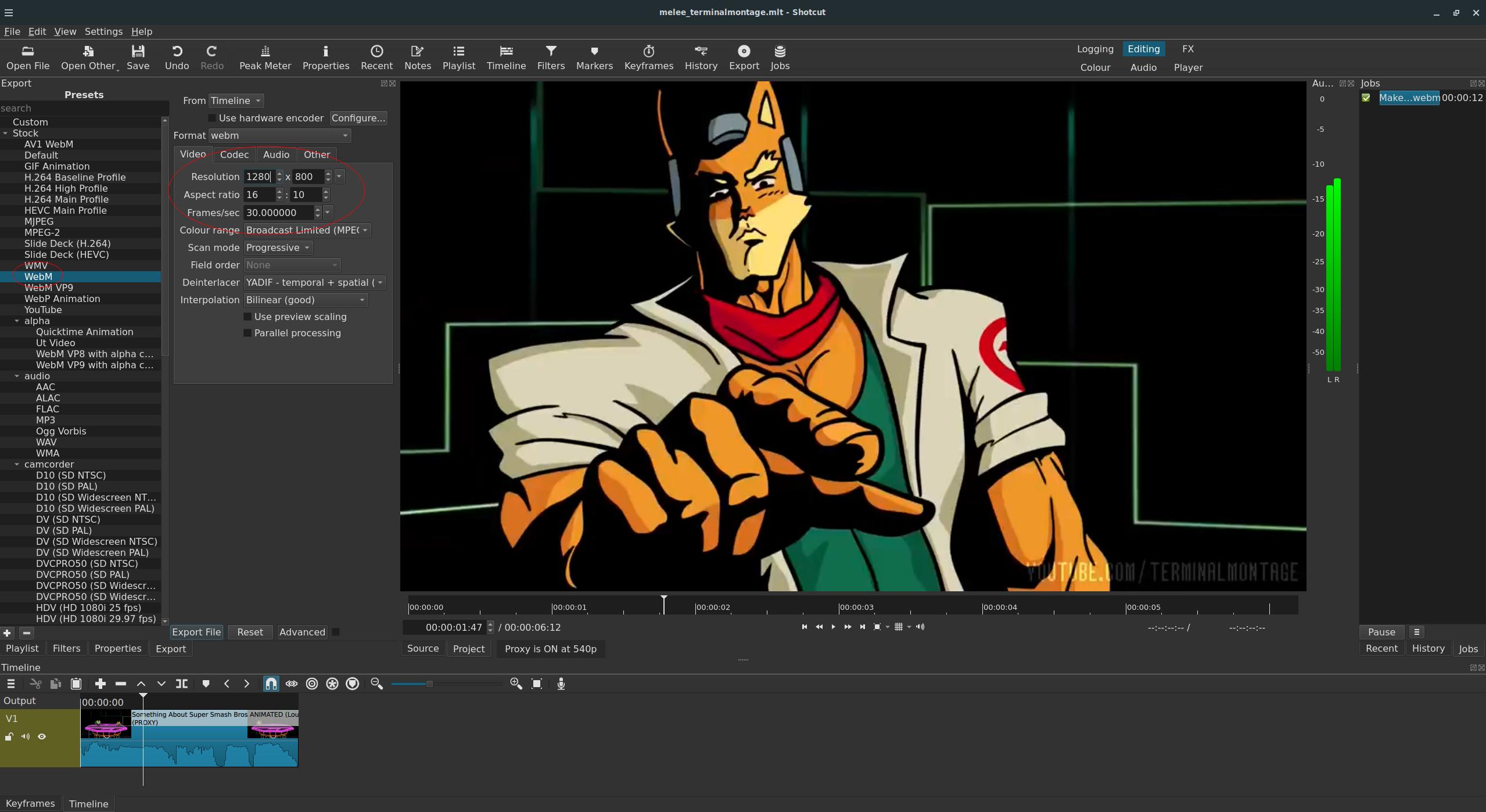Click the Undo toolbar icon
Viewport: 1486px width, 812px height.
(x=177, y=58)
